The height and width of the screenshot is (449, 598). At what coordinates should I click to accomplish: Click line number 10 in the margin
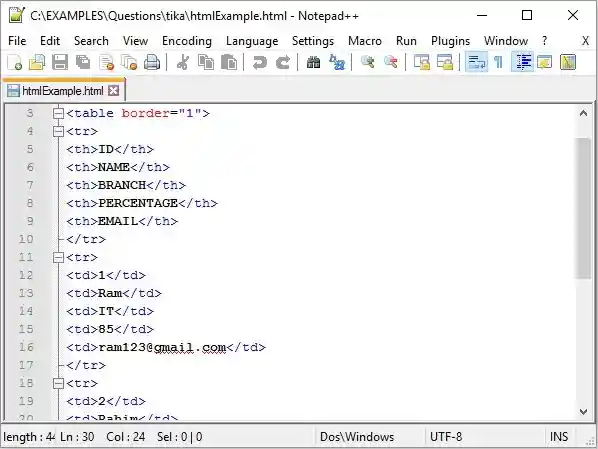point(26,239)
